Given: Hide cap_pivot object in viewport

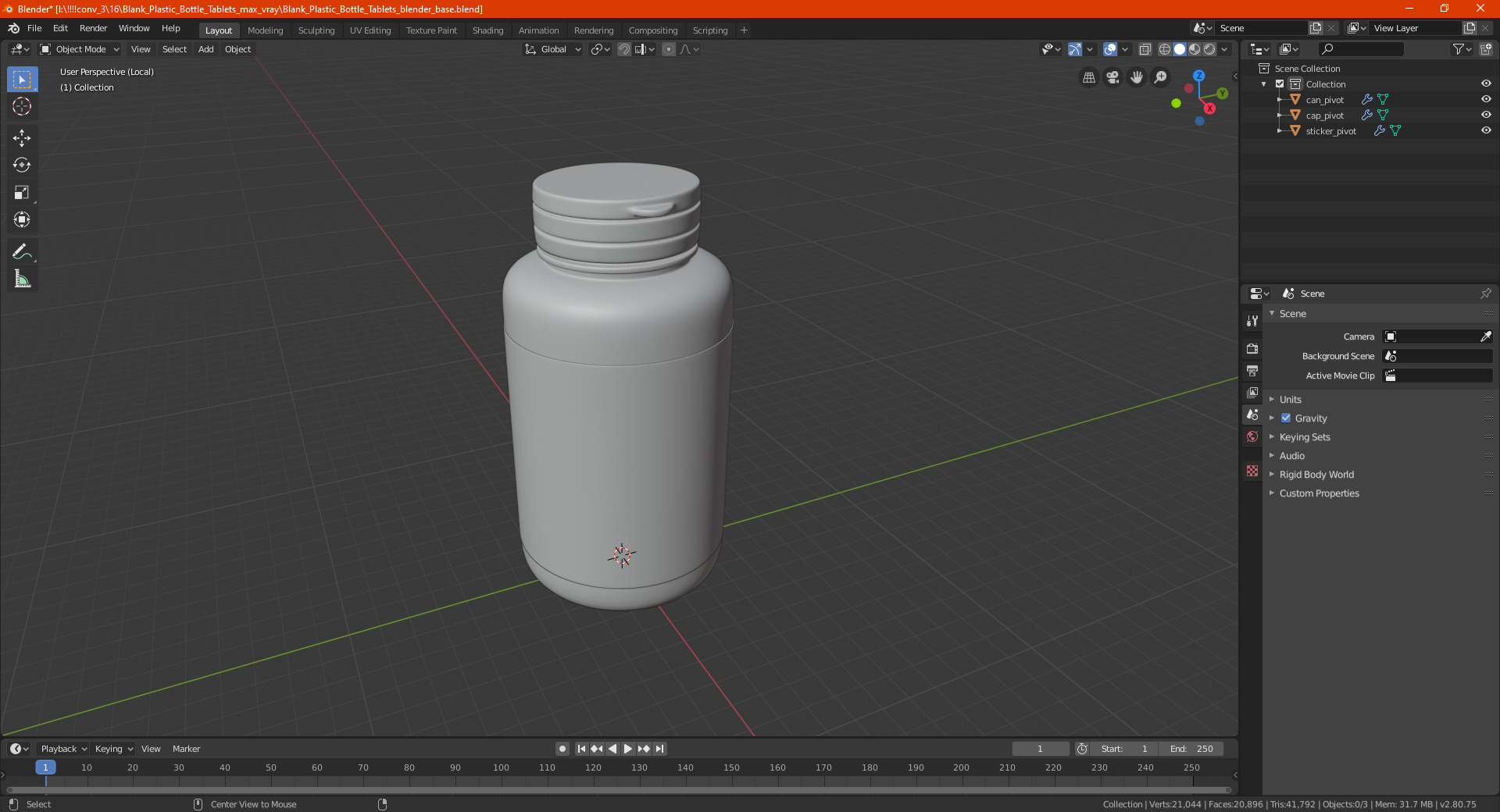Looking at the screenshot, I should pyautogui.click(x=1486, y=115).
